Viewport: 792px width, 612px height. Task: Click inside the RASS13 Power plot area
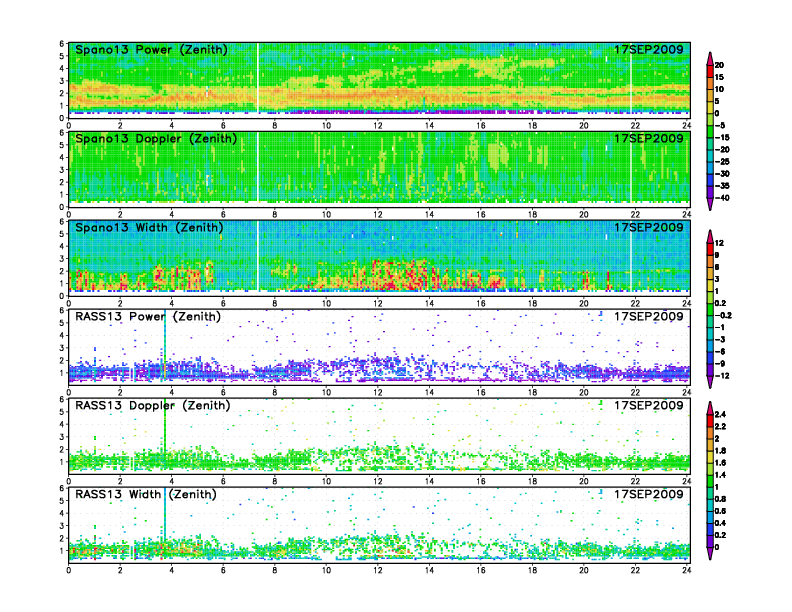pos(379,347)
